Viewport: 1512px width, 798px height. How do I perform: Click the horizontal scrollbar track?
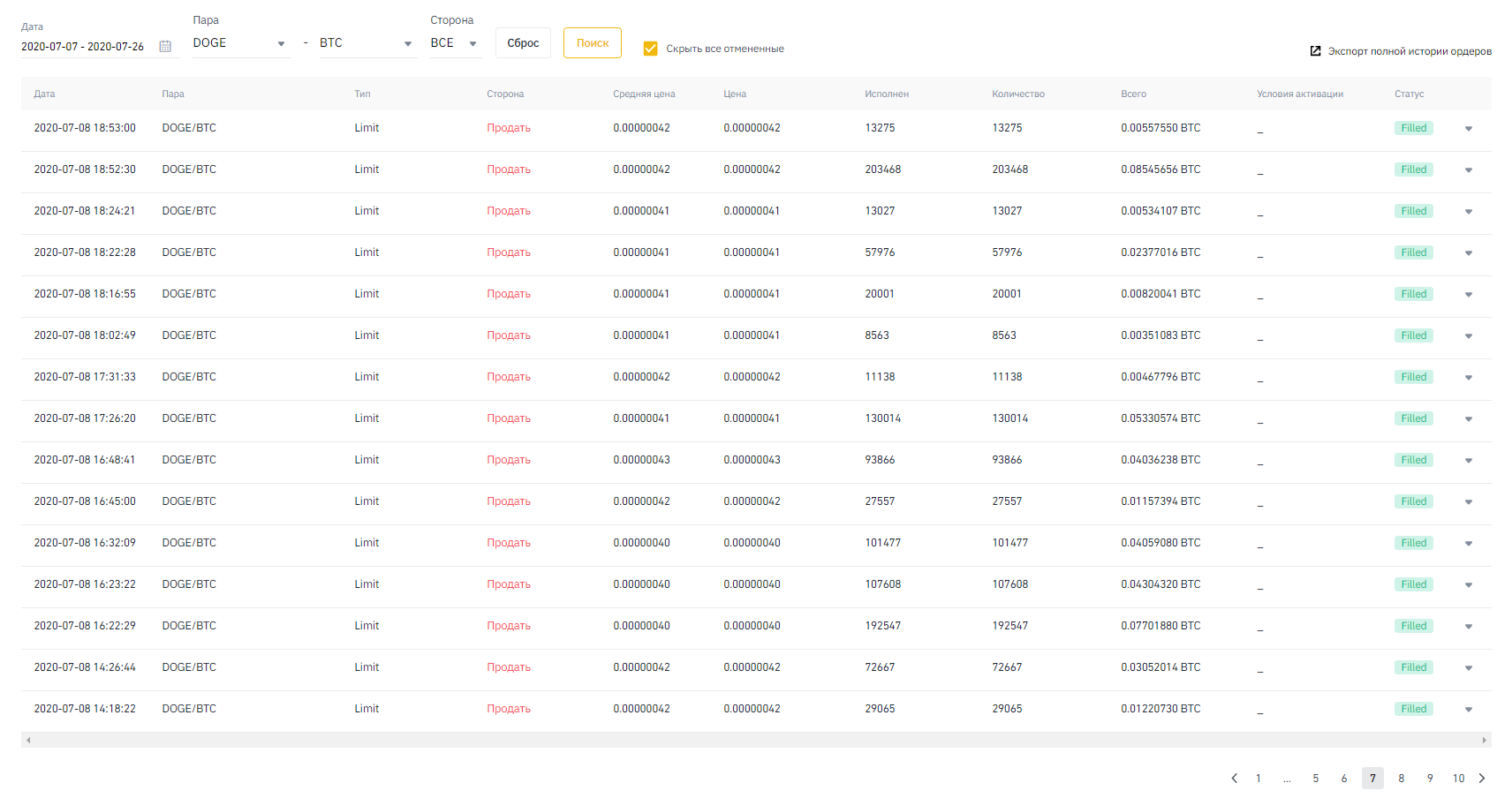click(x=756, y=741)
